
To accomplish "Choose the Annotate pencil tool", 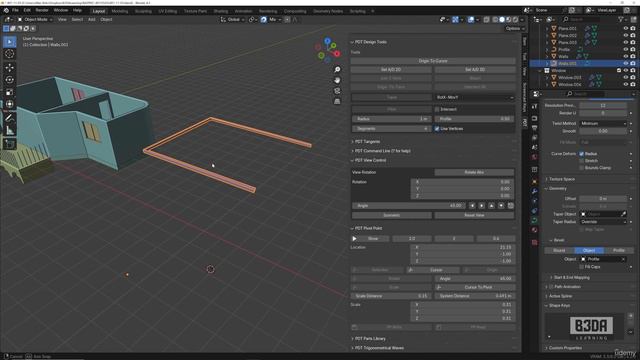I will click(9, 118).
